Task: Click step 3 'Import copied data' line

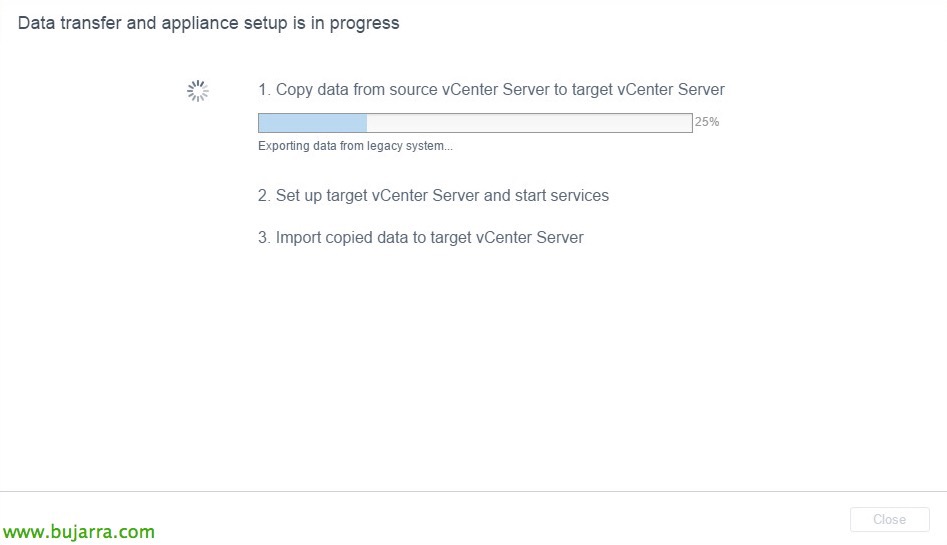Action: 421,238
